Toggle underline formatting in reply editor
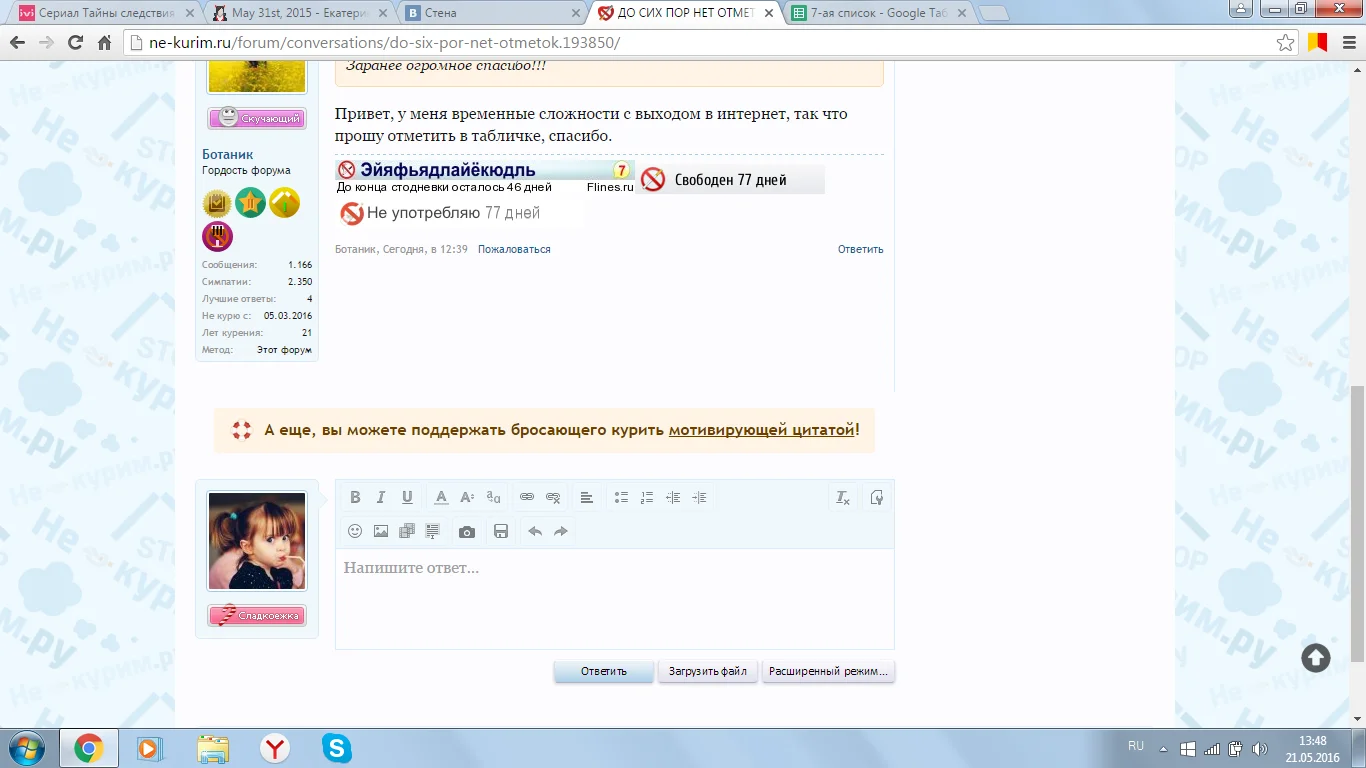This screenshot has height=768, width=1366. pos(407,497)
